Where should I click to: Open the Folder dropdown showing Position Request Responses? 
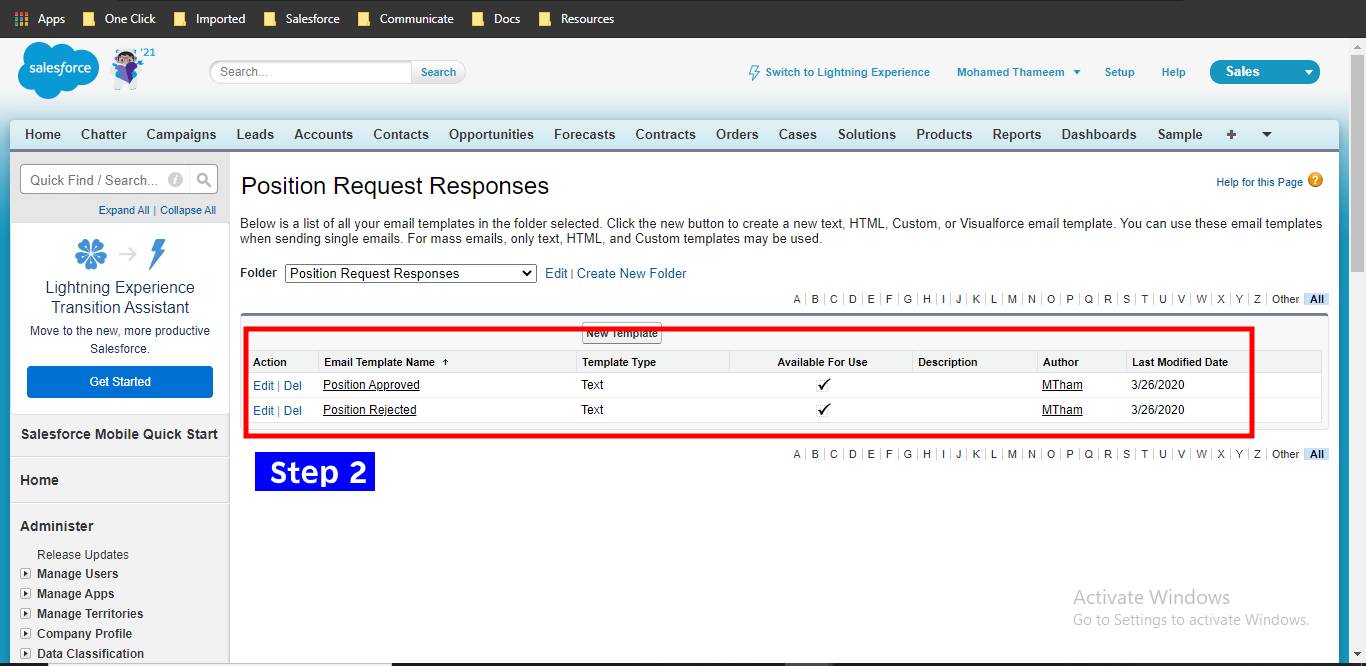(410, 273)
